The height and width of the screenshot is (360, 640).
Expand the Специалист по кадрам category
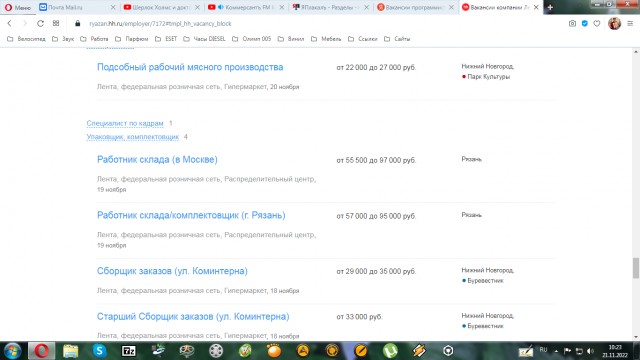[x=125, y=123]
